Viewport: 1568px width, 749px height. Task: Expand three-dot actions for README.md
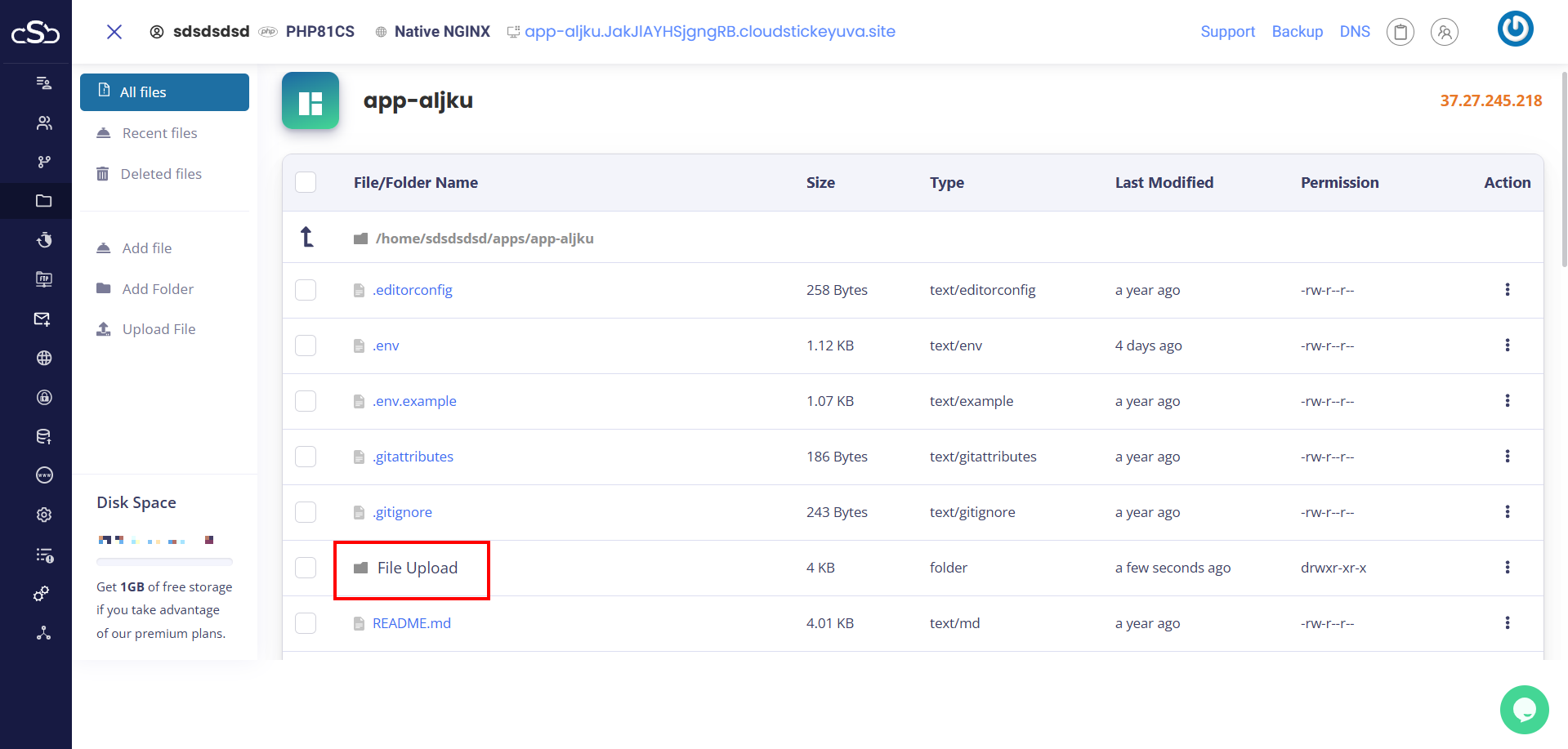point(1507,623)
